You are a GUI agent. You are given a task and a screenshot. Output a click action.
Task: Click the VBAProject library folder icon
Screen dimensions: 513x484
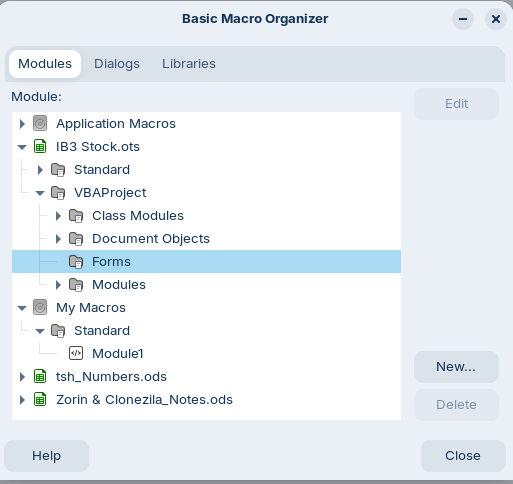58,193
